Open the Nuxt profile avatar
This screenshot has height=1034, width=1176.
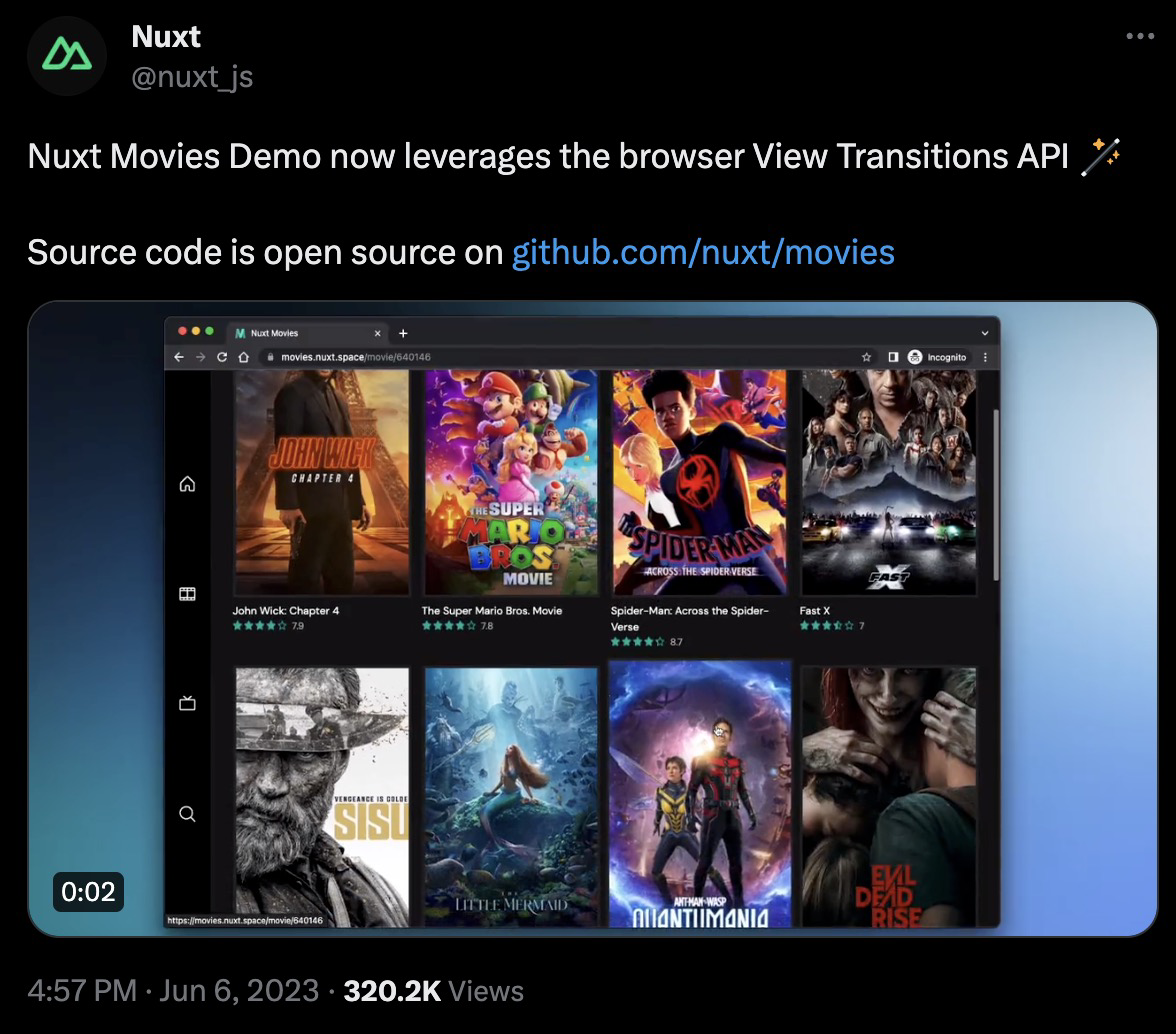67,55
